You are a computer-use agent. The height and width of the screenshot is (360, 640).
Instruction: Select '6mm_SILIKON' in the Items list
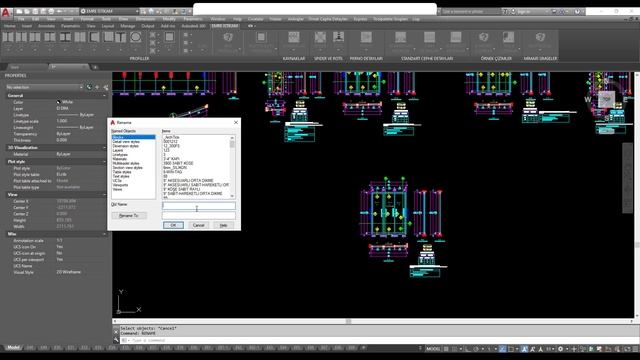pyautogui.click(x=175, y=167)
